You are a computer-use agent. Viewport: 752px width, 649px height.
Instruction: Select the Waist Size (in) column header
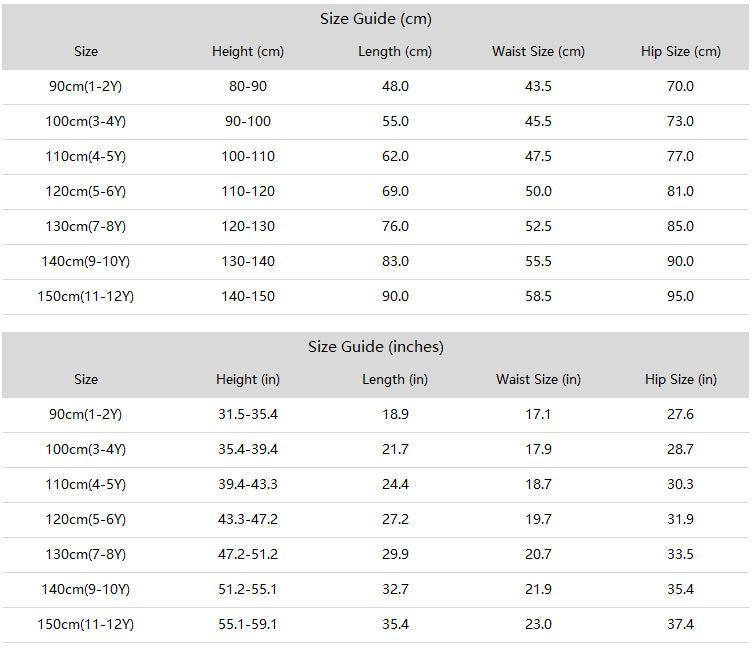(x=538, y=379)
